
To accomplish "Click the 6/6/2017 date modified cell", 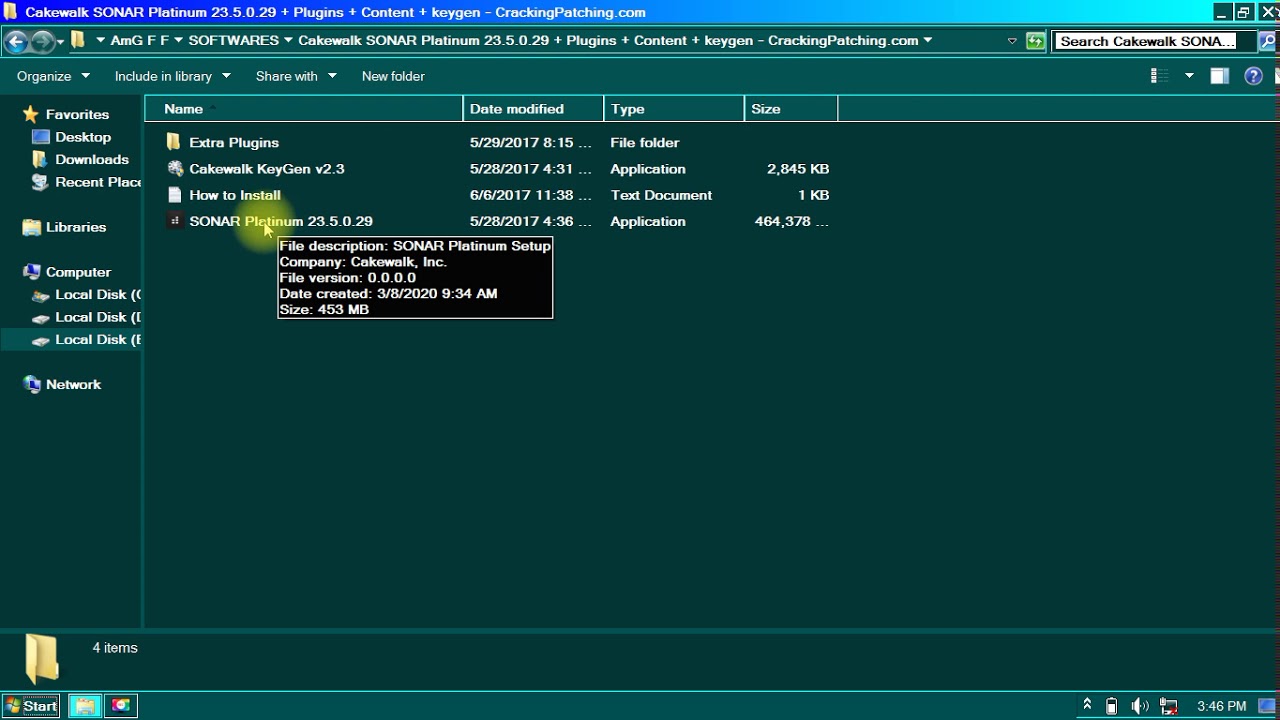I will coord(531,195).
